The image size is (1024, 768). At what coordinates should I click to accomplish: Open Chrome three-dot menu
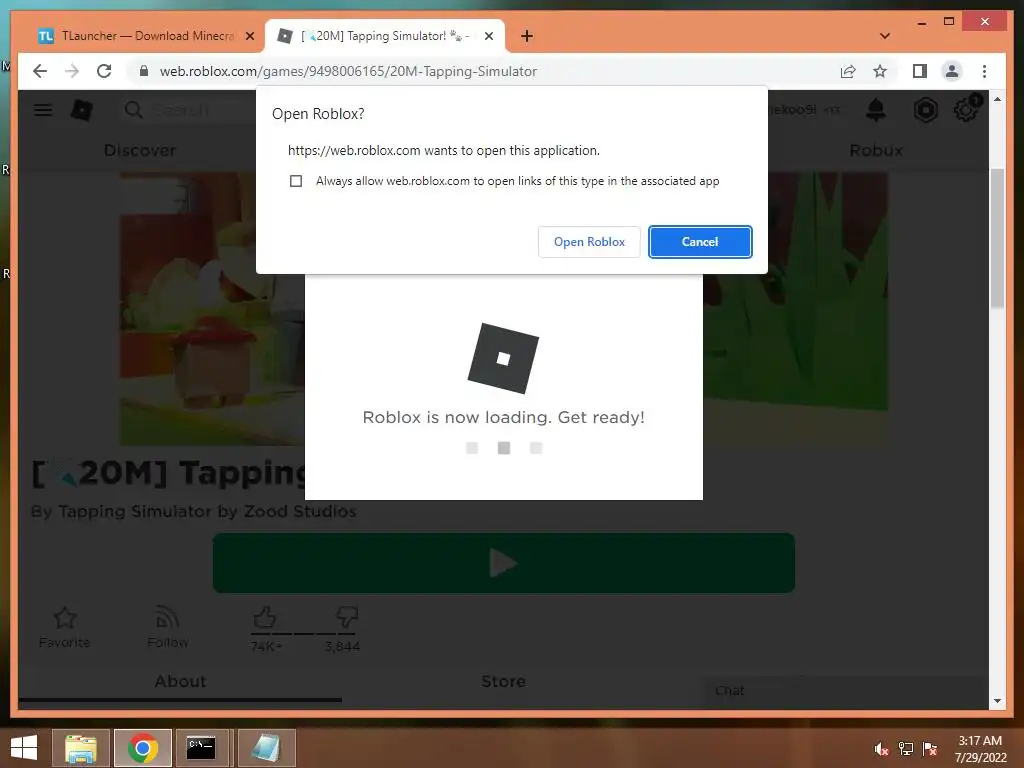[x=984, y=71]
